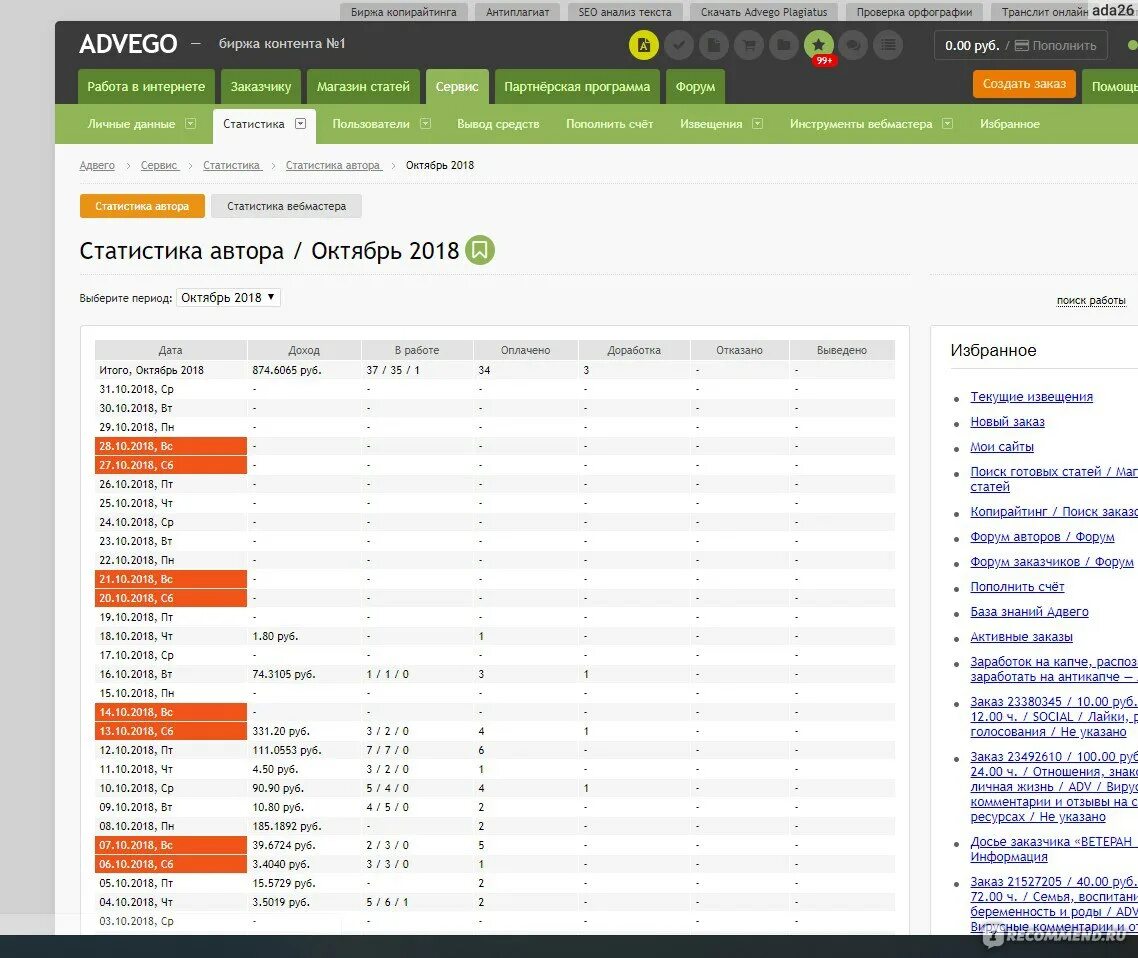Click the Сервис breadcrumb link
Screen dimensions: 1138x958
159,165
